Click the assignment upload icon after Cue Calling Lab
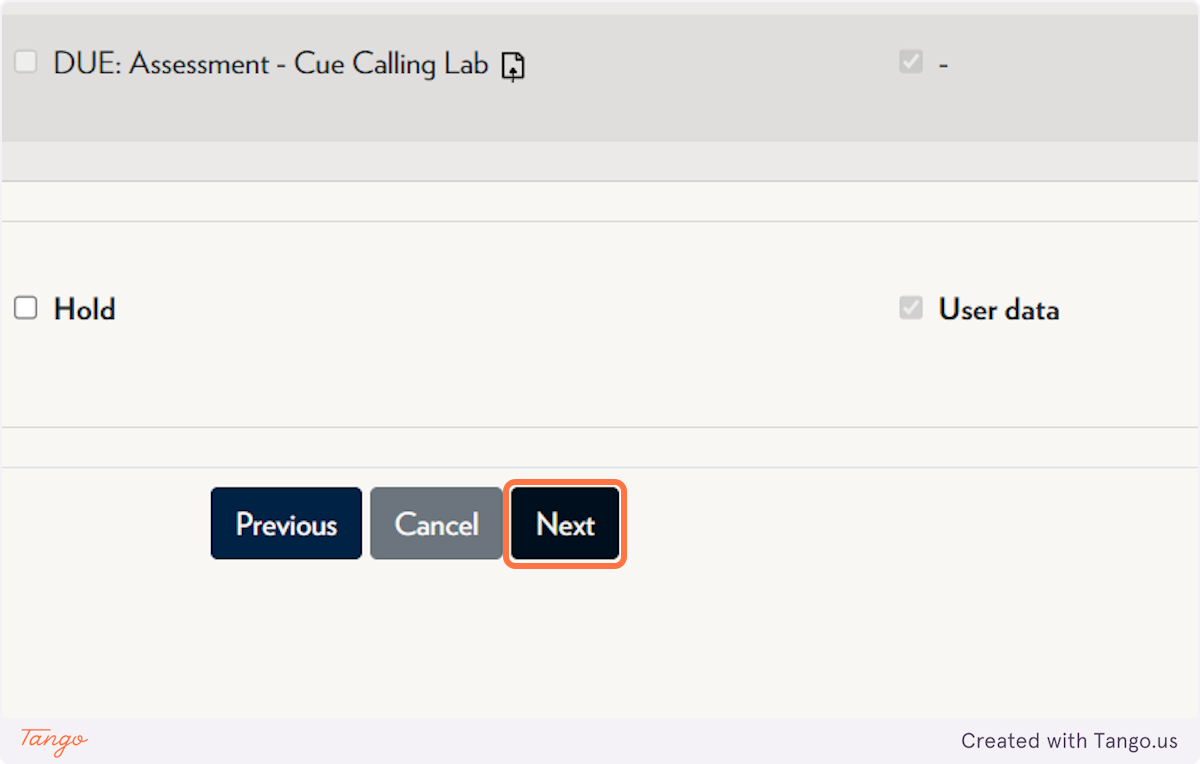The image size is (1200, 764). [513, 67]
